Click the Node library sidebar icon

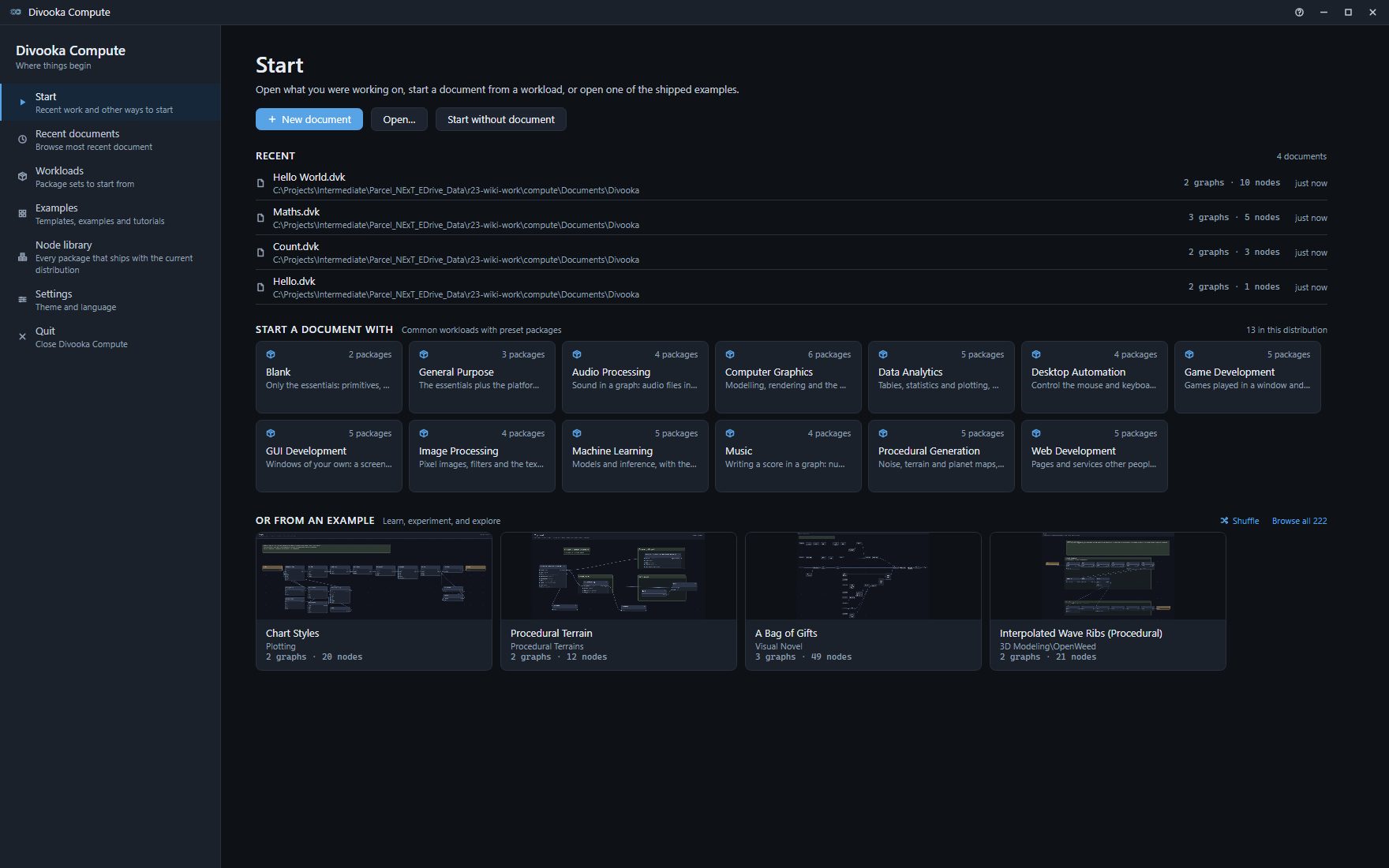(22, 256)
